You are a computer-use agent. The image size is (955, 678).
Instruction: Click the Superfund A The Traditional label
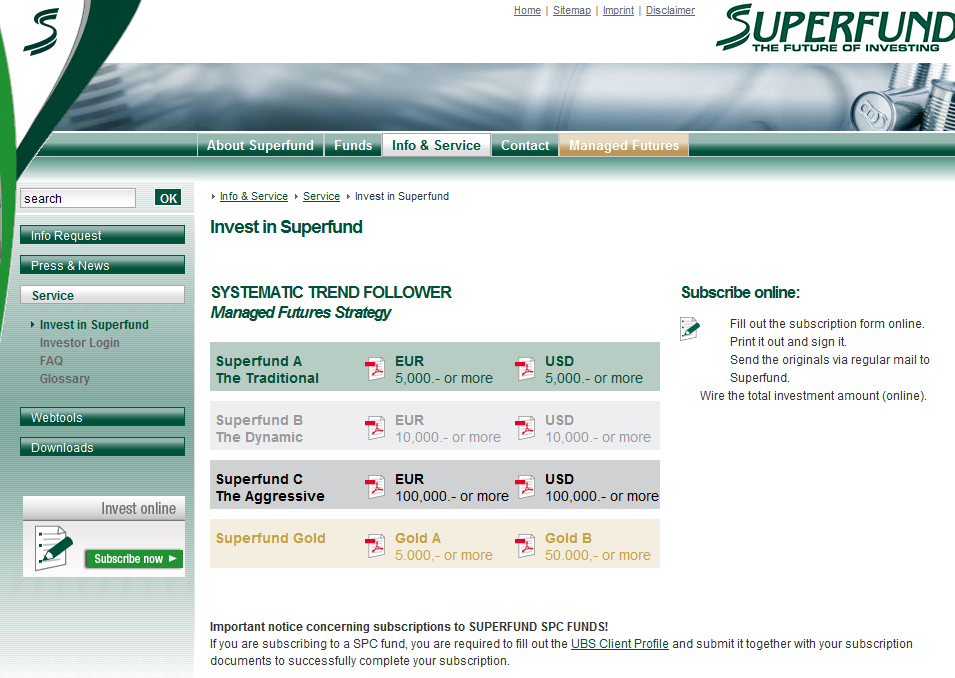coord(267,370)
